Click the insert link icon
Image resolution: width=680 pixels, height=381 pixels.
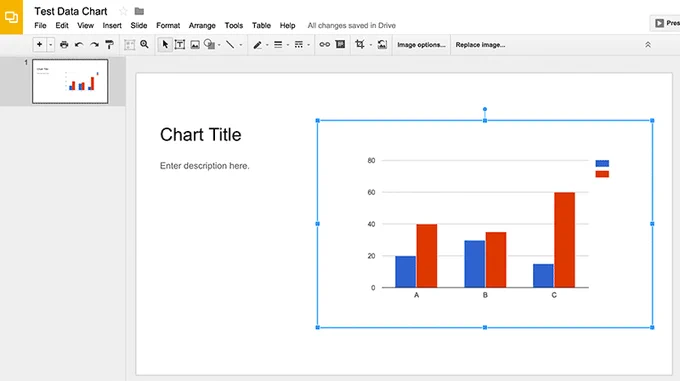tap(324, 44)
